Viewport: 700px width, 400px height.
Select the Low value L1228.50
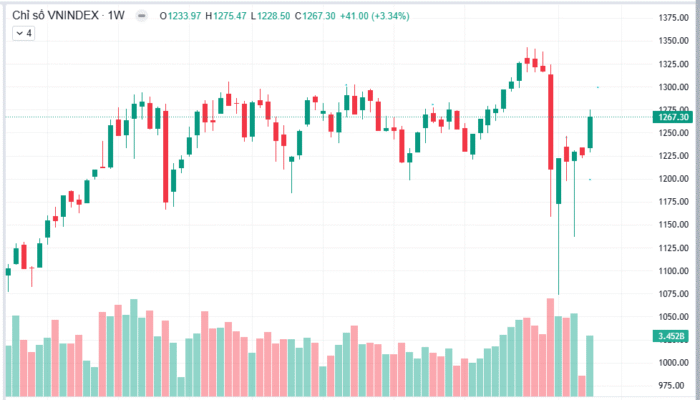(286, 16)
